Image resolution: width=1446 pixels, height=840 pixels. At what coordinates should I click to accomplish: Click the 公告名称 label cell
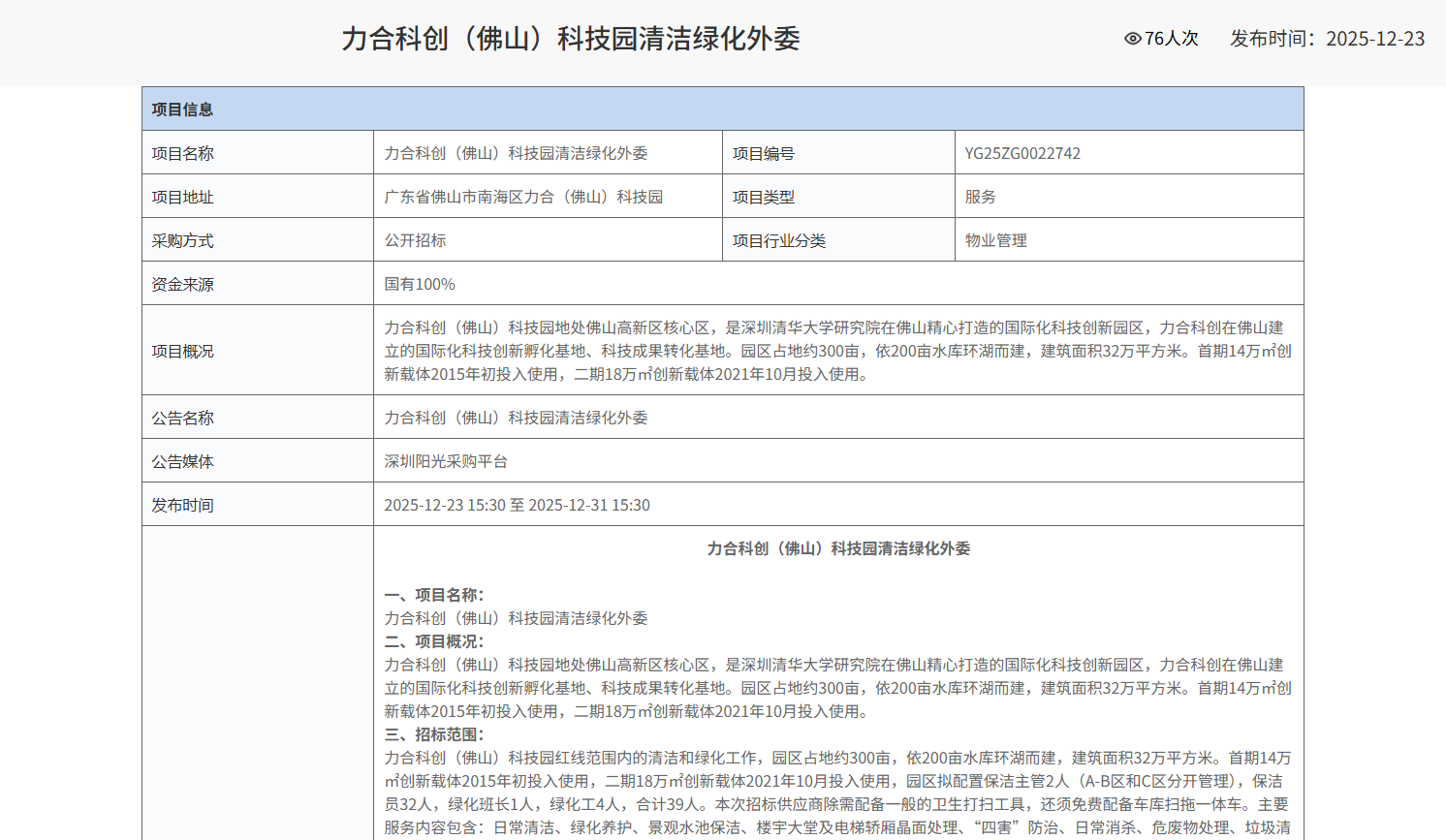click(x=183, y=418)
